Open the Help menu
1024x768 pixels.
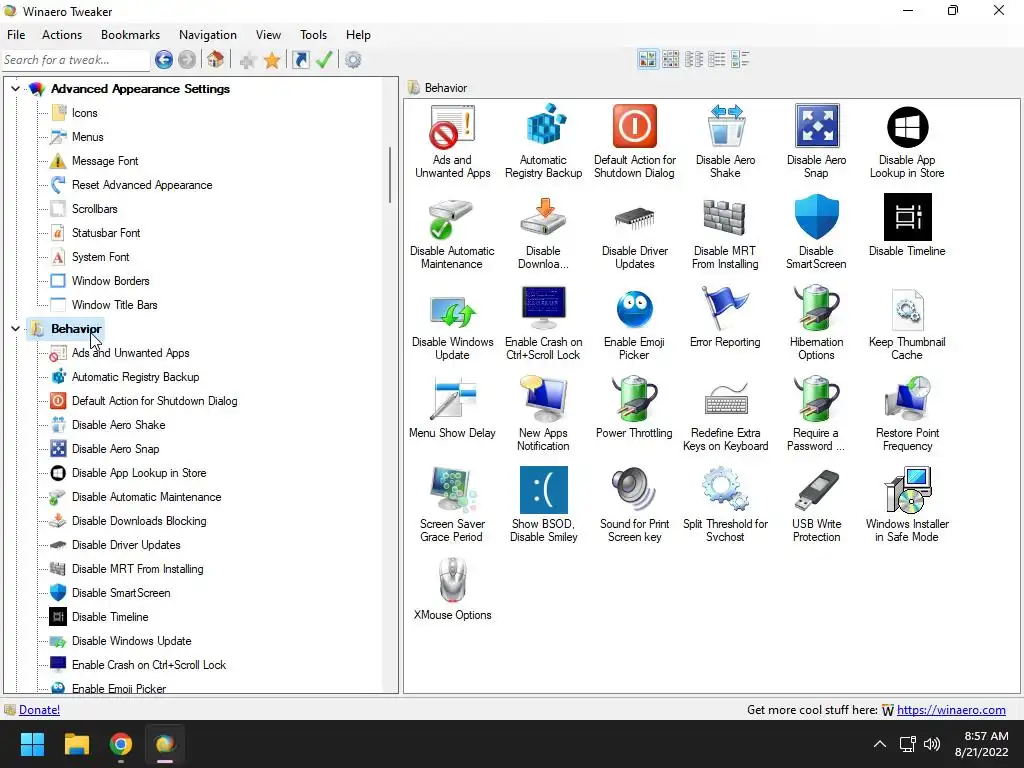point(358,35)
